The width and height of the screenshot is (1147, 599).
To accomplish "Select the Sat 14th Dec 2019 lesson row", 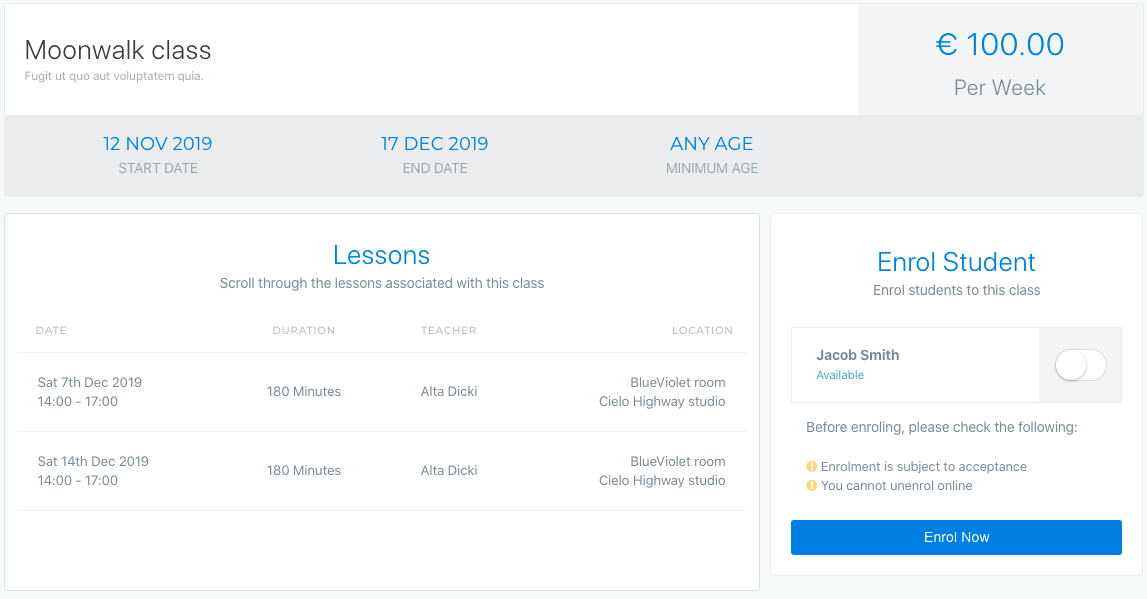I will point(382,471).
